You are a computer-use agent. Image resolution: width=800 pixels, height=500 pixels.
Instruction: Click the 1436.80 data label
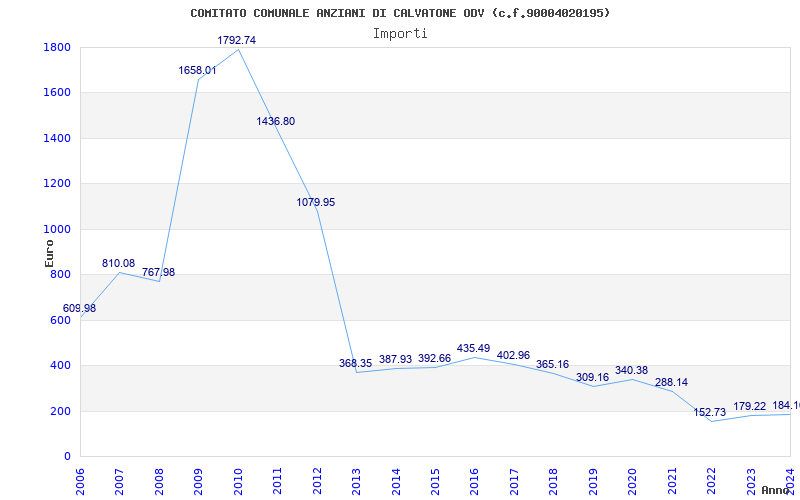tap(276, 121)
